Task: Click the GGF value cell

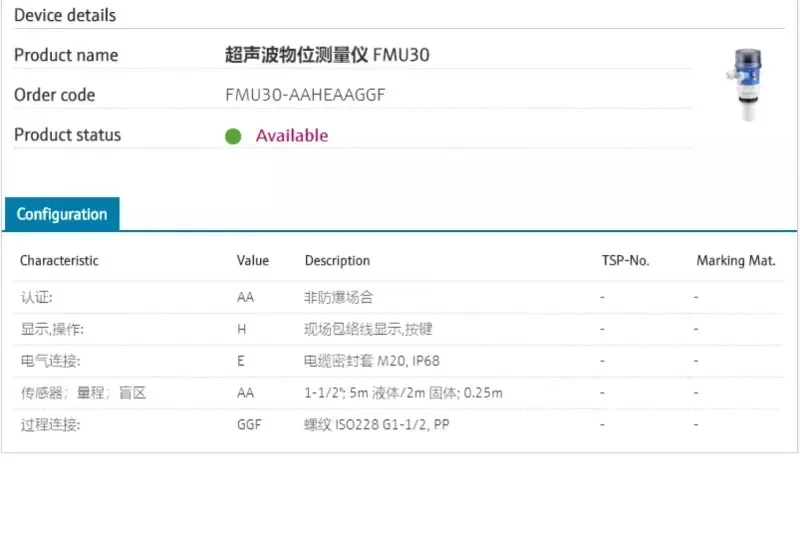Action: coord(249,425)
